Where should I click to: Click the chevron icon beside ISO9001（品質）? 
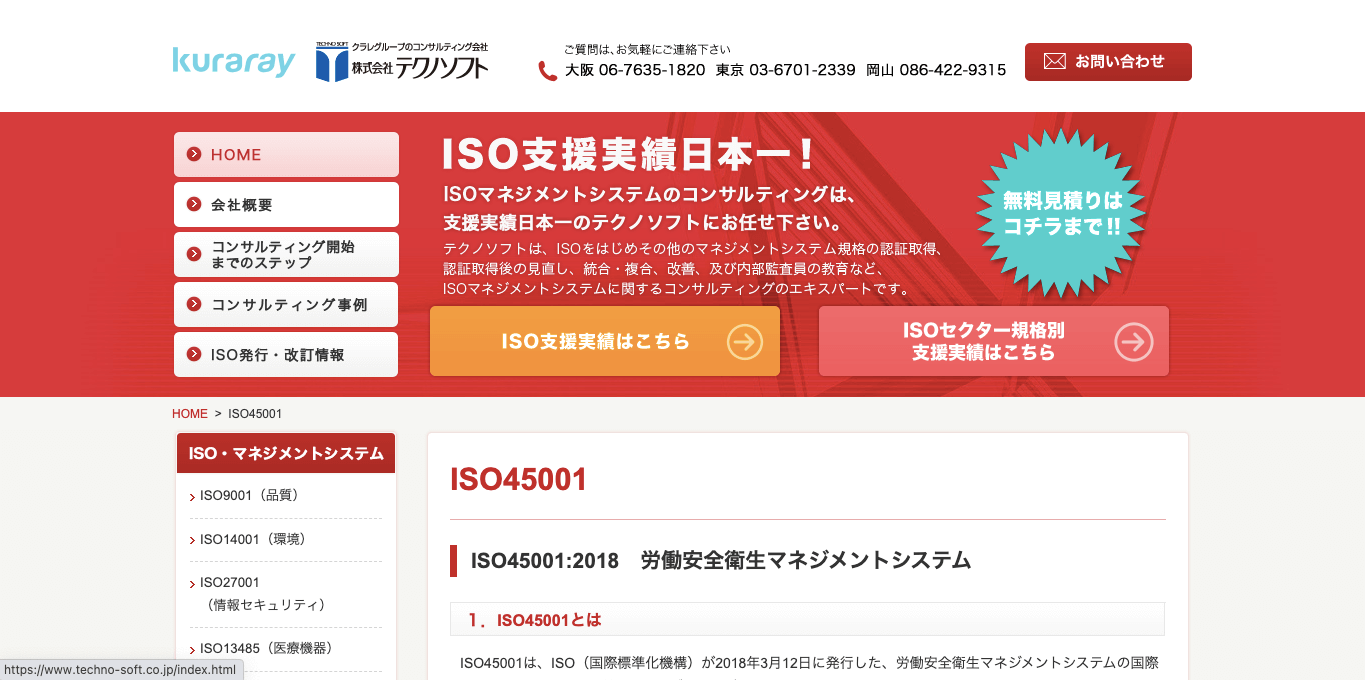coord(192,497)
